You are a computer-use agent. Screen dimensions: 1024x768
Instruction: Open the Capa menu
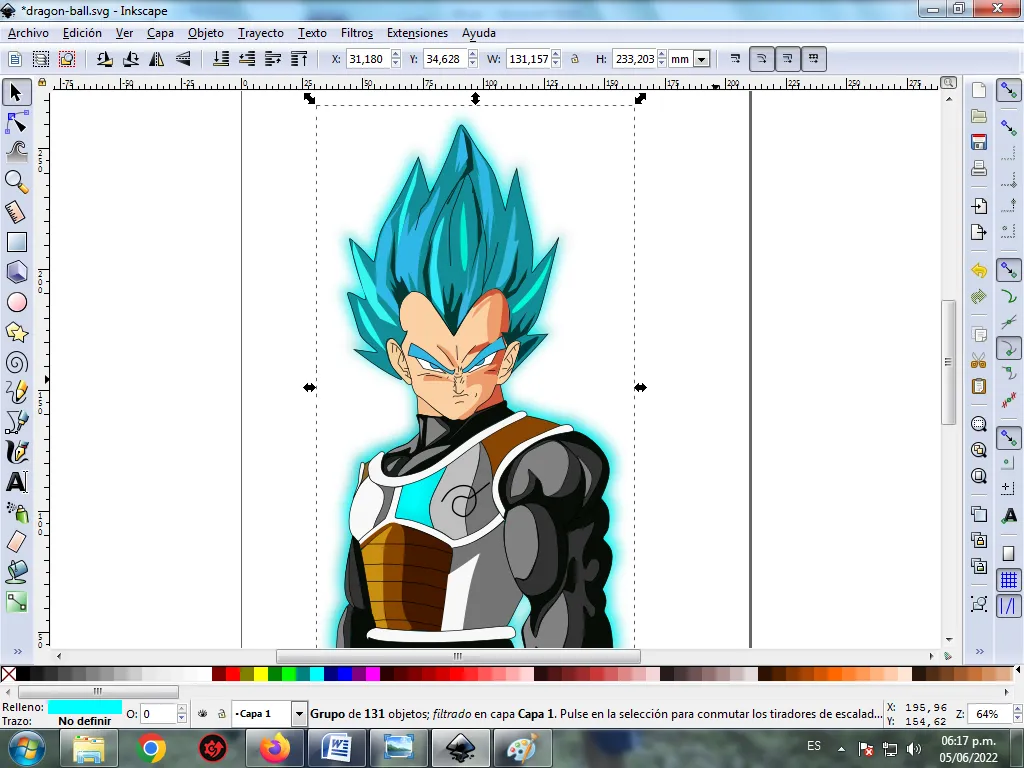pos(160,33)
